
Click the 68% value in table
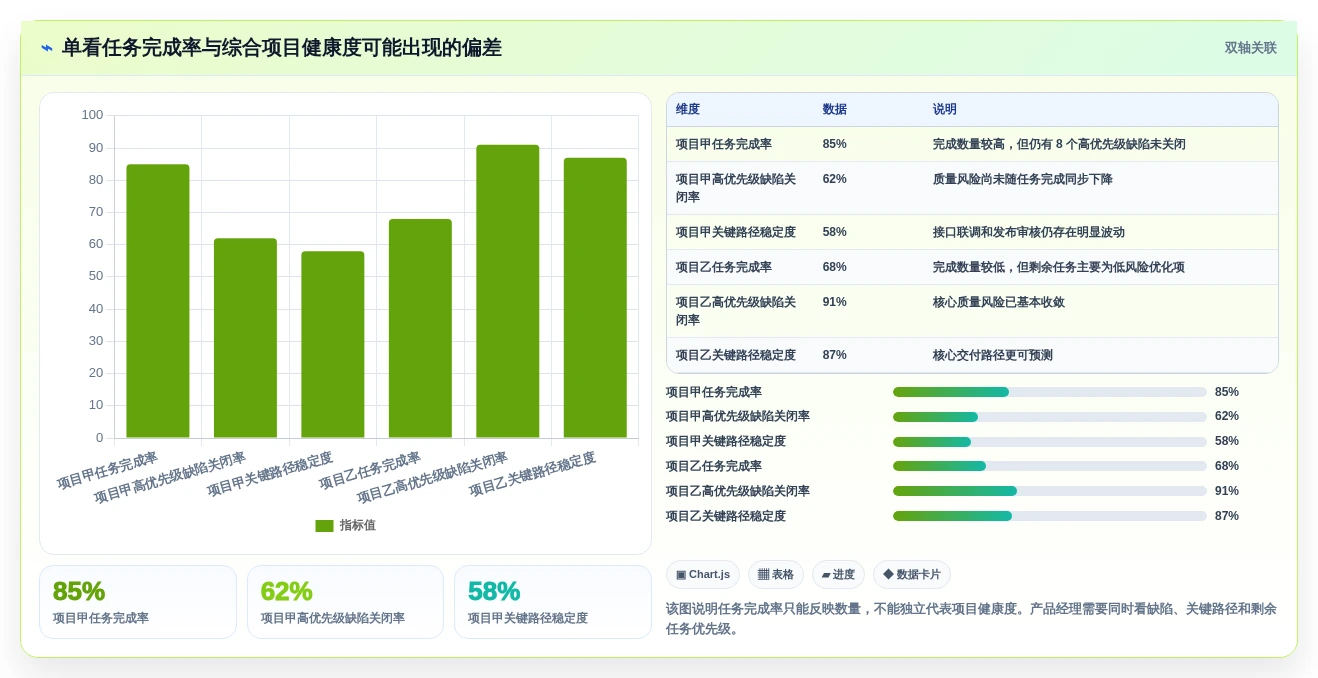click(834, 267)
